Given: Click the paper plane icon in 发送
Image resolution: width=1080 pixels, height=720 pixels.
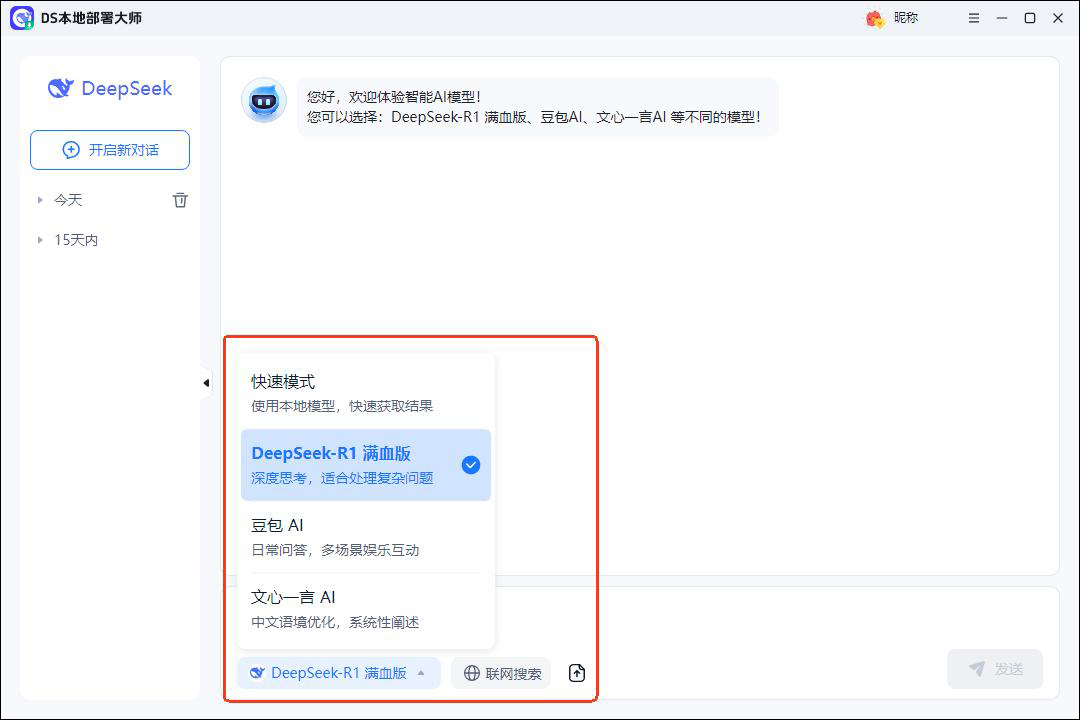Looking at the screenshot, I should 977,668.
